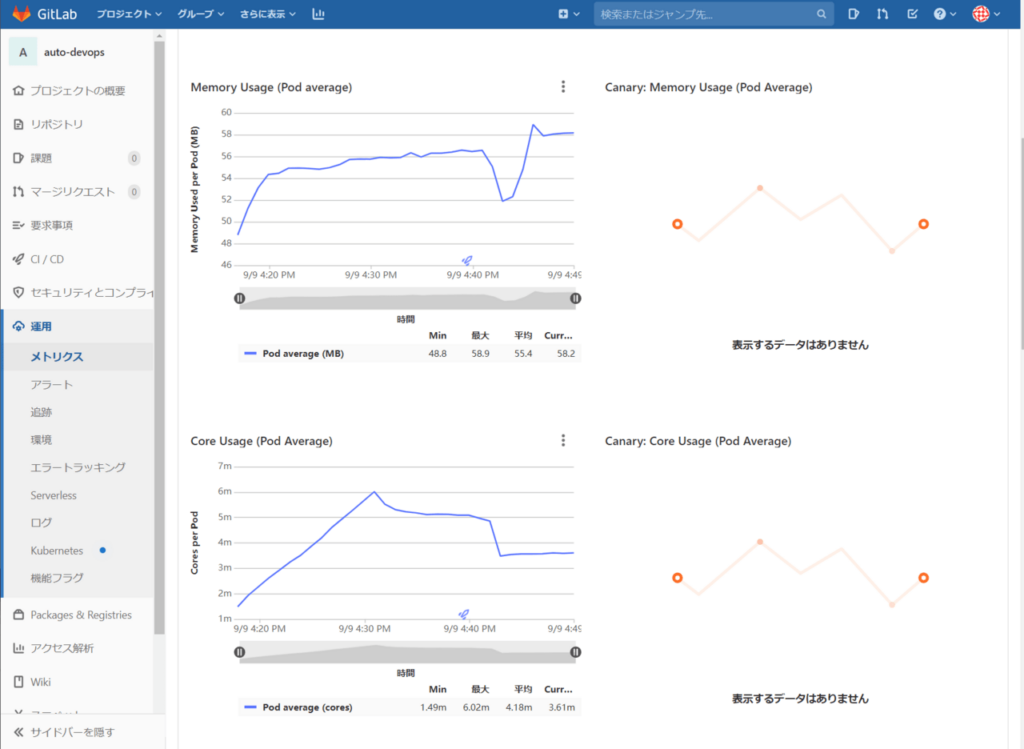This screenshot has height=749, width=1024.
Task: Click the GitLab fox logo
Action: 21,14
